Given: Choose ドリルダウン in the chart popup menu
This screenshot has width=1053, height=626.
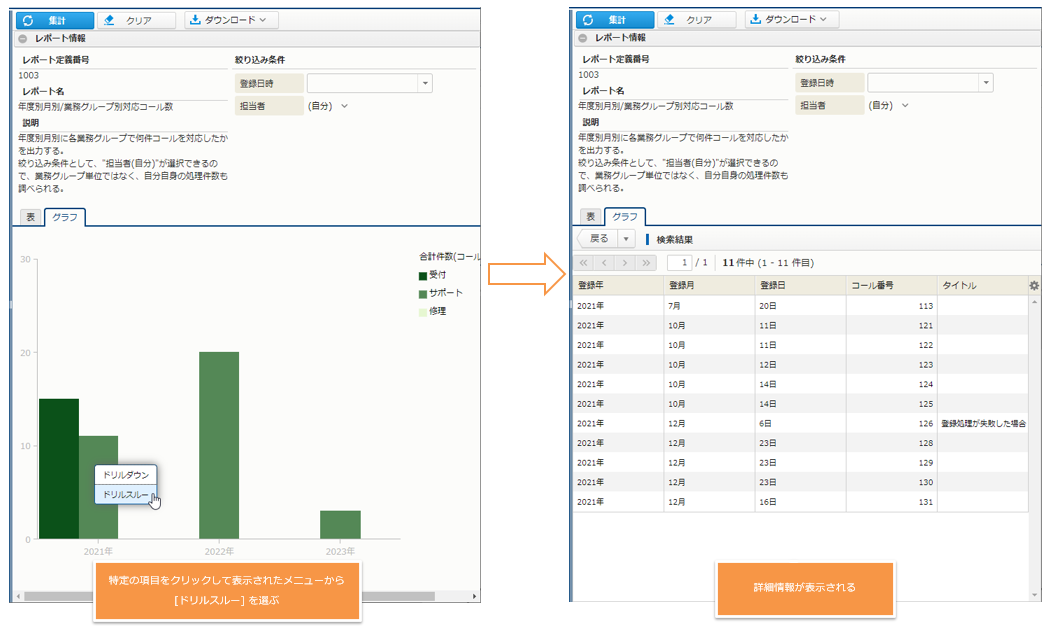Looking at the screenshot, I should [126, 475].
